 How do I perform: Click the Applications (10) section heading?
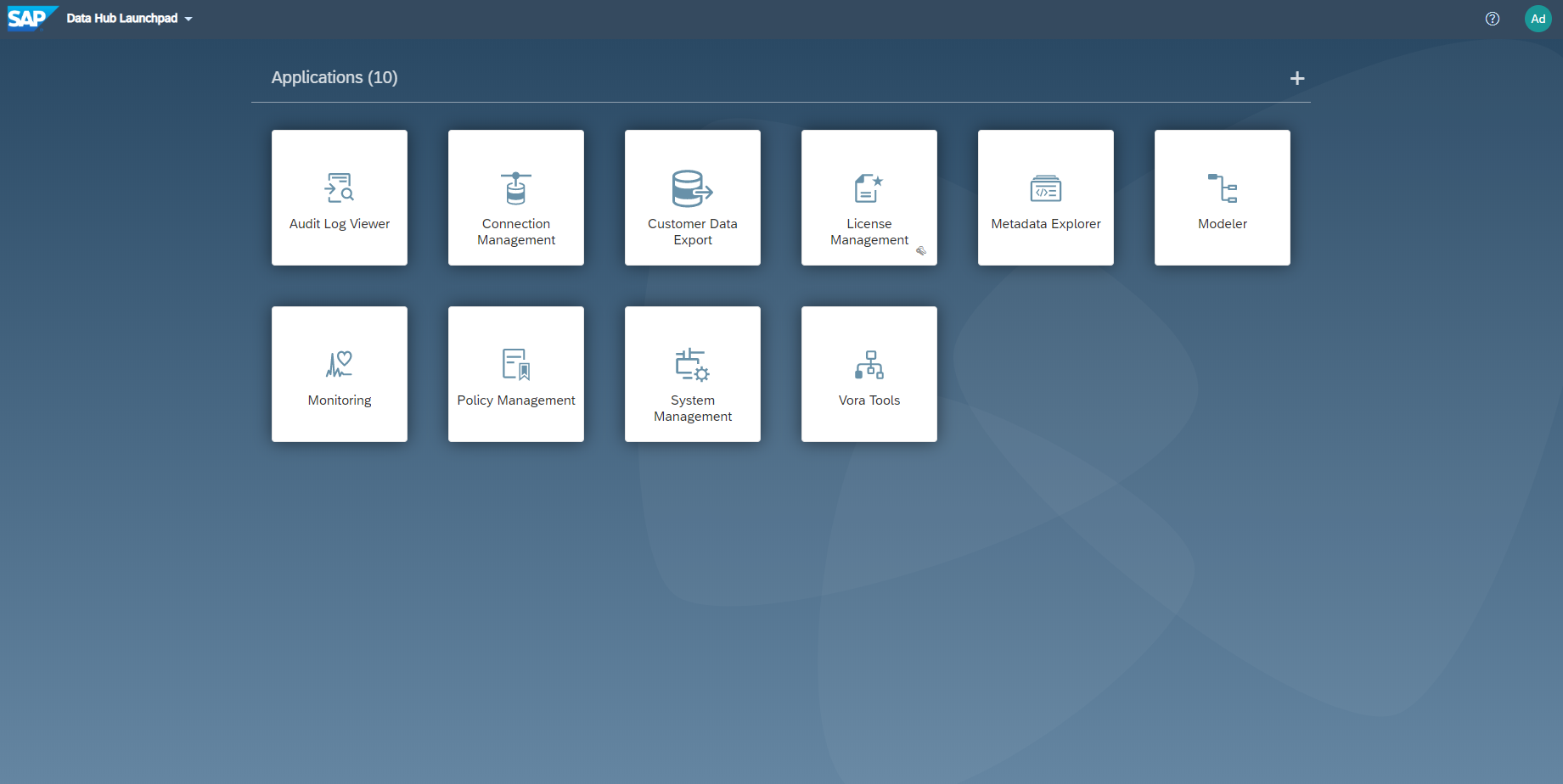(335, 77)
